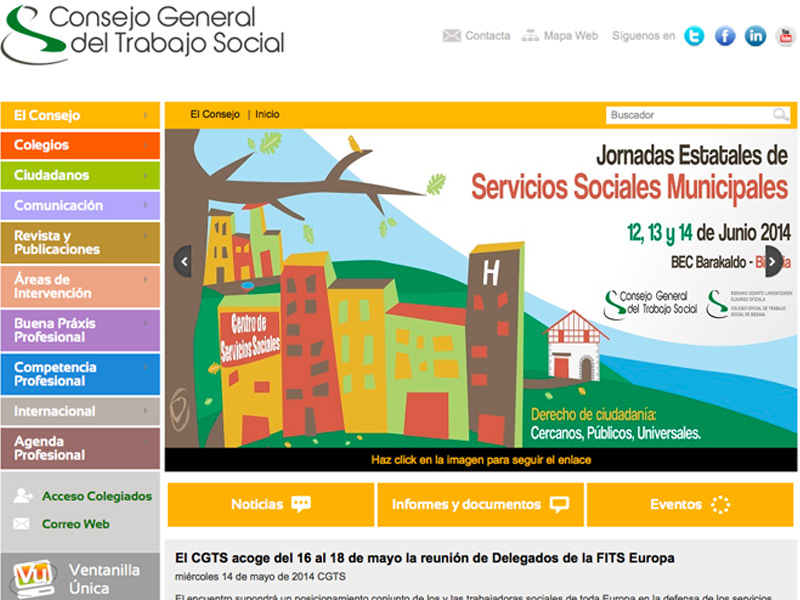800x600 pixels.
Task: Expand the Ciudadanos menu arrow
Action: coord(147,175)
